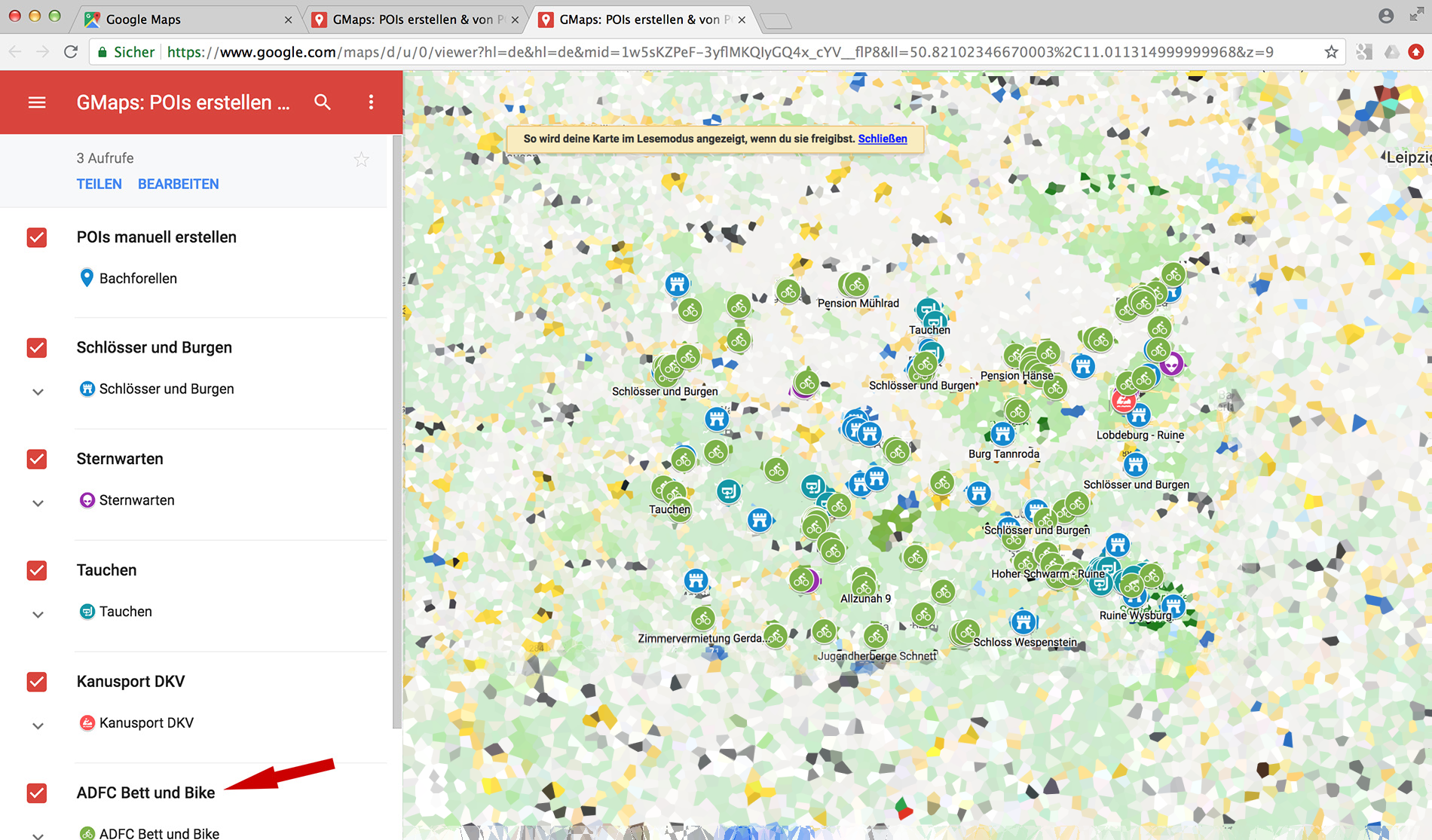Bookmark the page with the address bar star

(x=1331, y=52)
